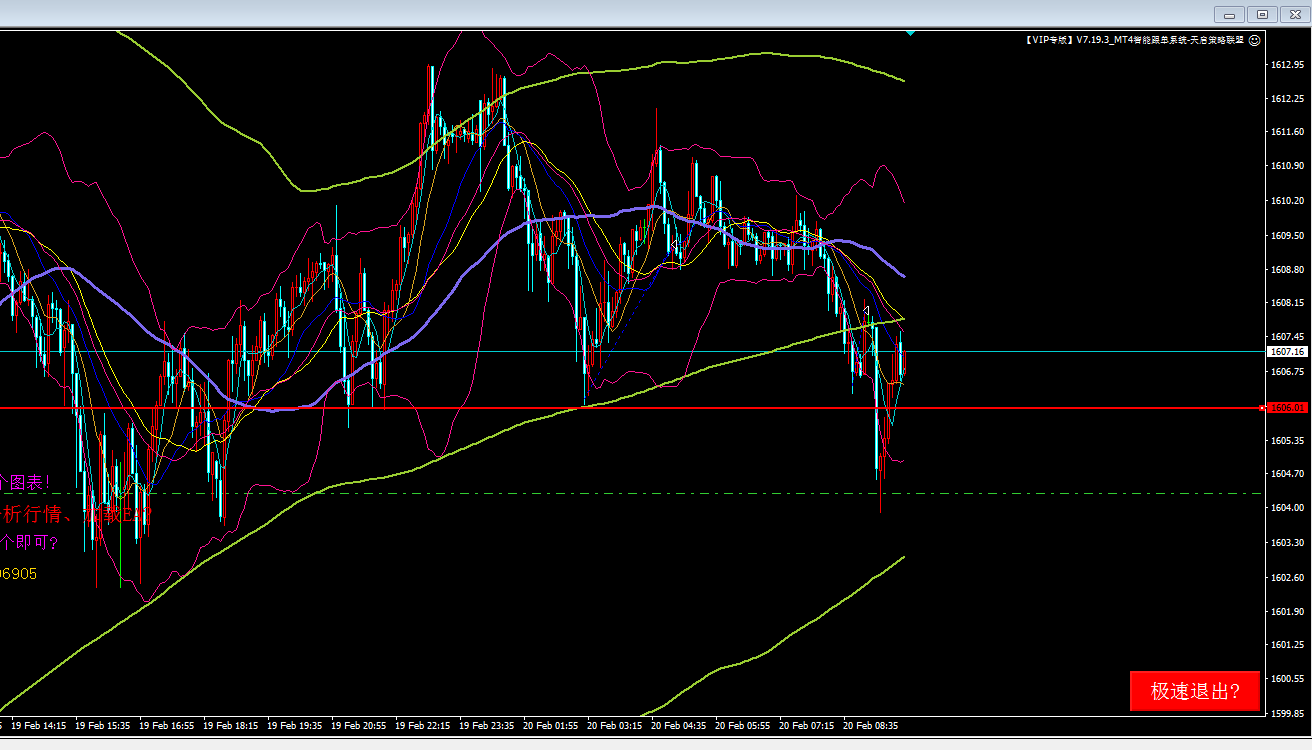Click the 1610.90 price axis label
The height and width of the screenshot is (750, 1312).
[x=1286, y=166]
